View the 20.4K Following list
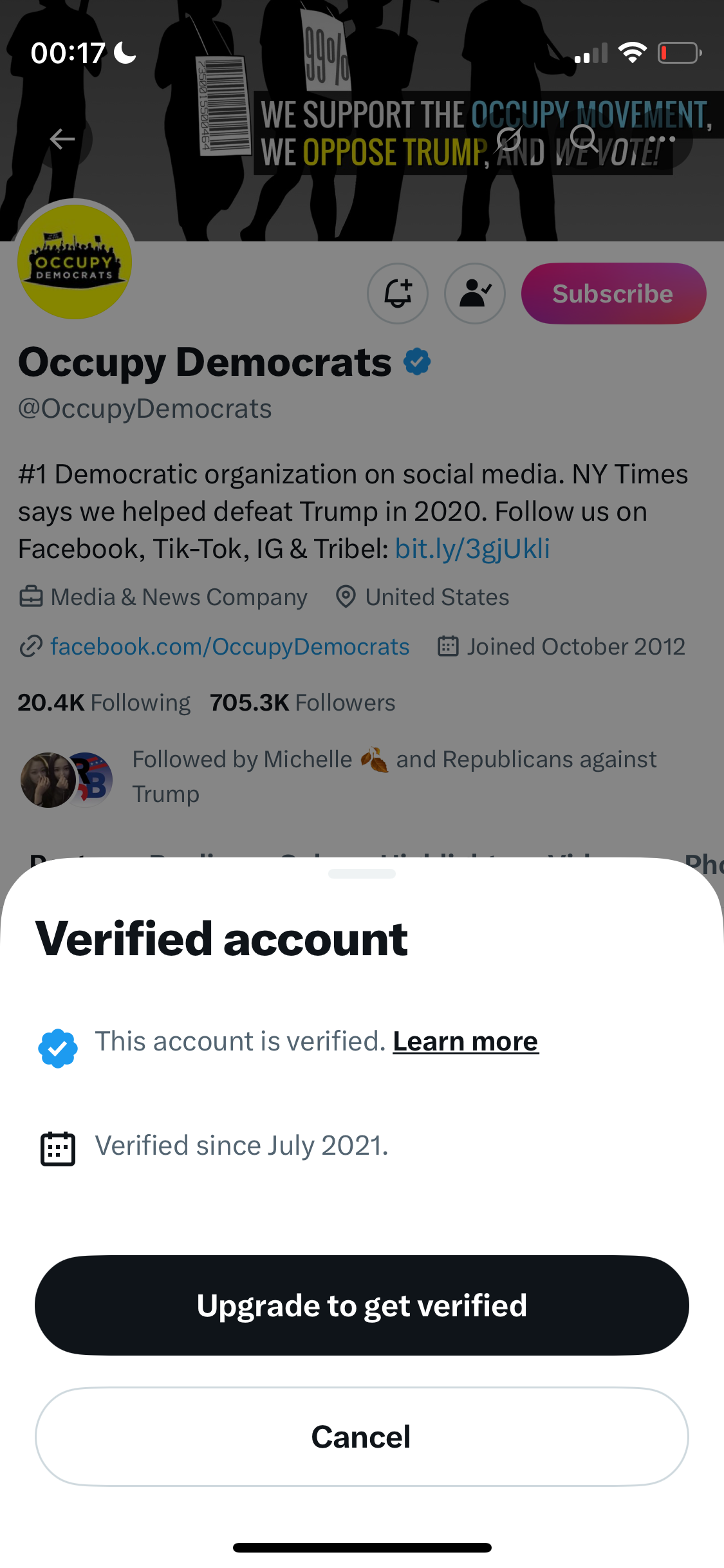Screen dimensions: 724x1568 pyautogui.click(x=104, y=703)
